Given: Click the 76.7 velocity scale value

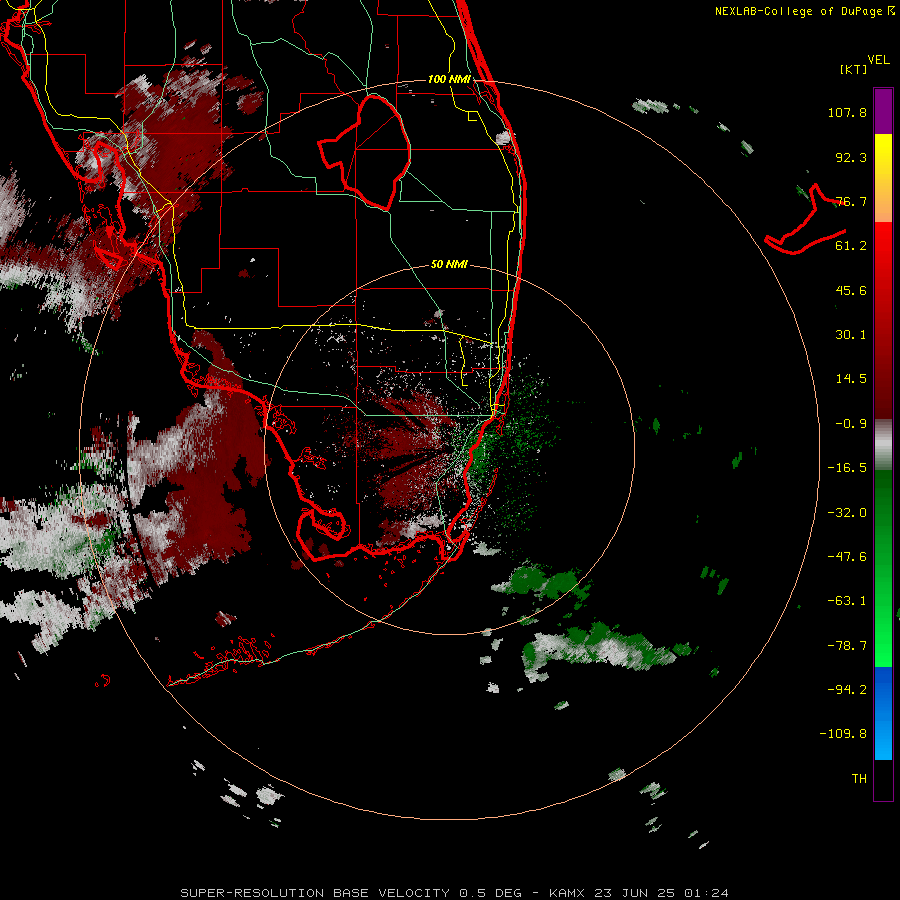Looking at the screenshot, I should [851, 201].
